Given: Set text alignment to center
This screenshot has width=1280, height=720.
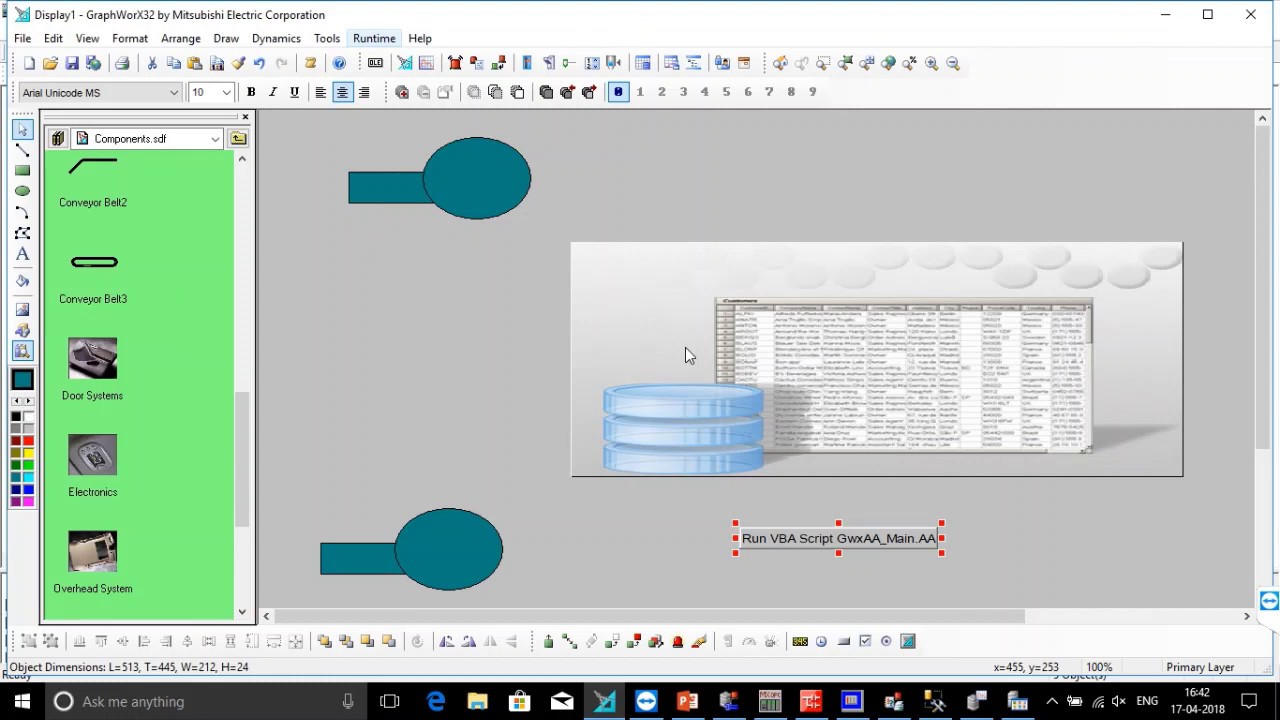Looking at the screenshot, I should point(342,92).
